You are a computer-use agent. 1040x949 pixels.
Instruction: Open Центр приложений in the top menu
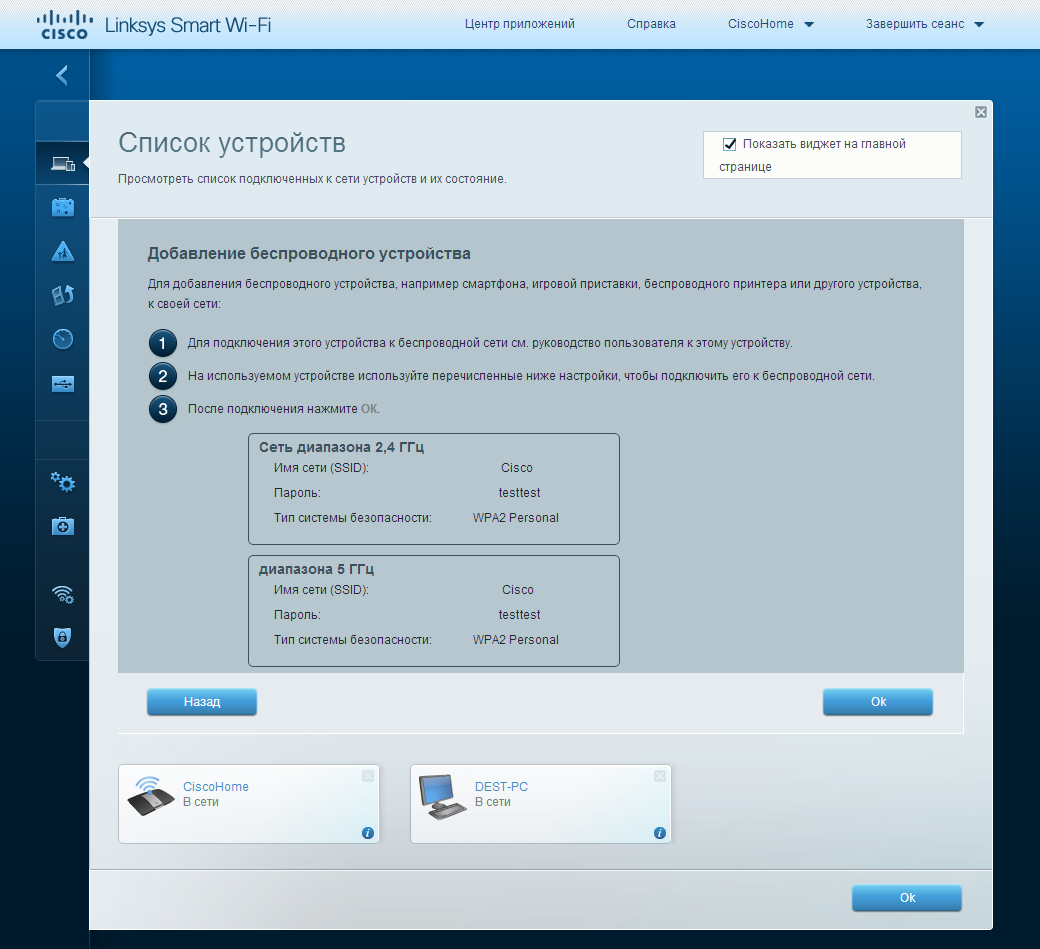(x=519, y=24)
